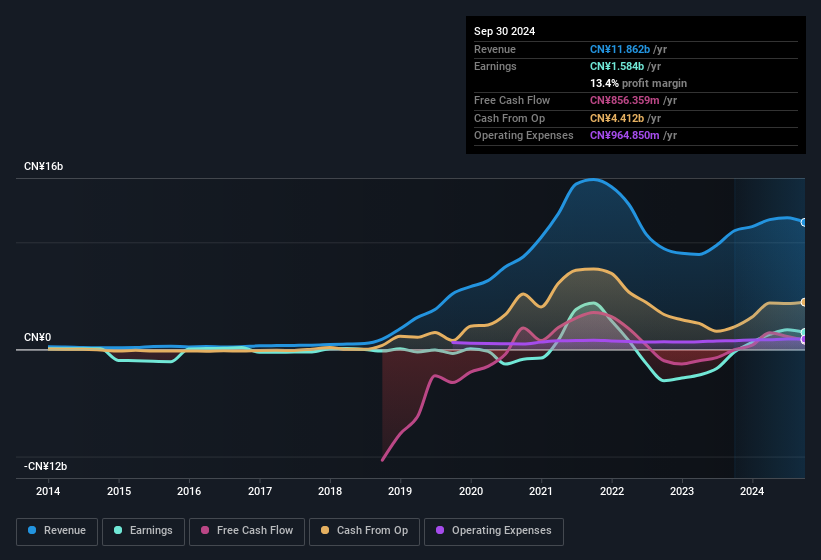The image size is (821, 560).
Task: Select the 2016 x-axis label
Action: 189,491
